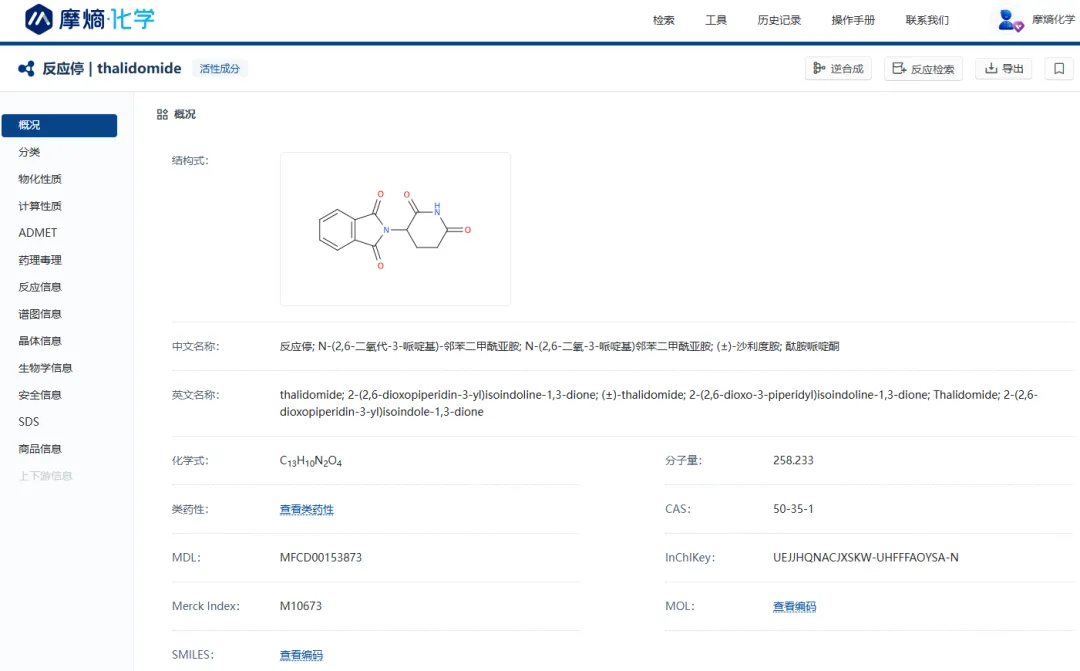Click the thalidomide structure image
Screen dimensions: 1080x671
(x=395, y=229)
